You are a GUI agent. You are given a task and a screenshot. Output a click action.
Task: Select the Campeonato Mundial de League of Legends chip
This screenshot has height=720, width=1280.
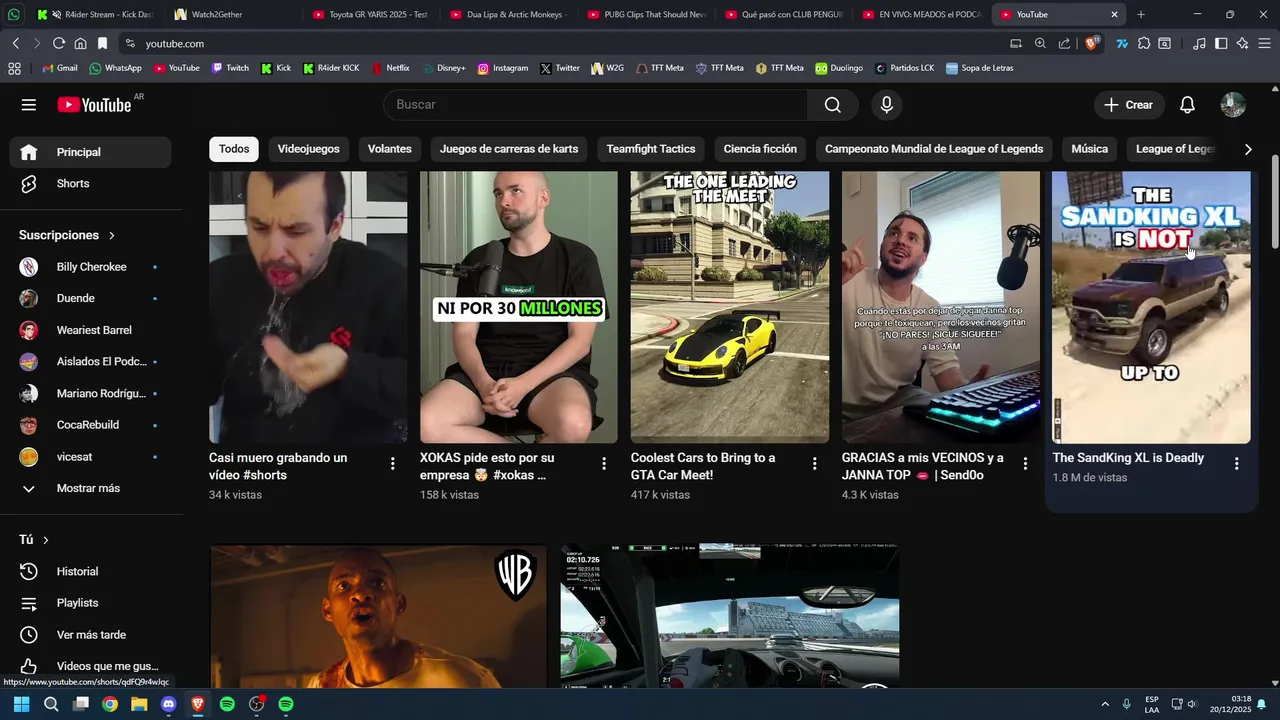click(x=934, y=149)
